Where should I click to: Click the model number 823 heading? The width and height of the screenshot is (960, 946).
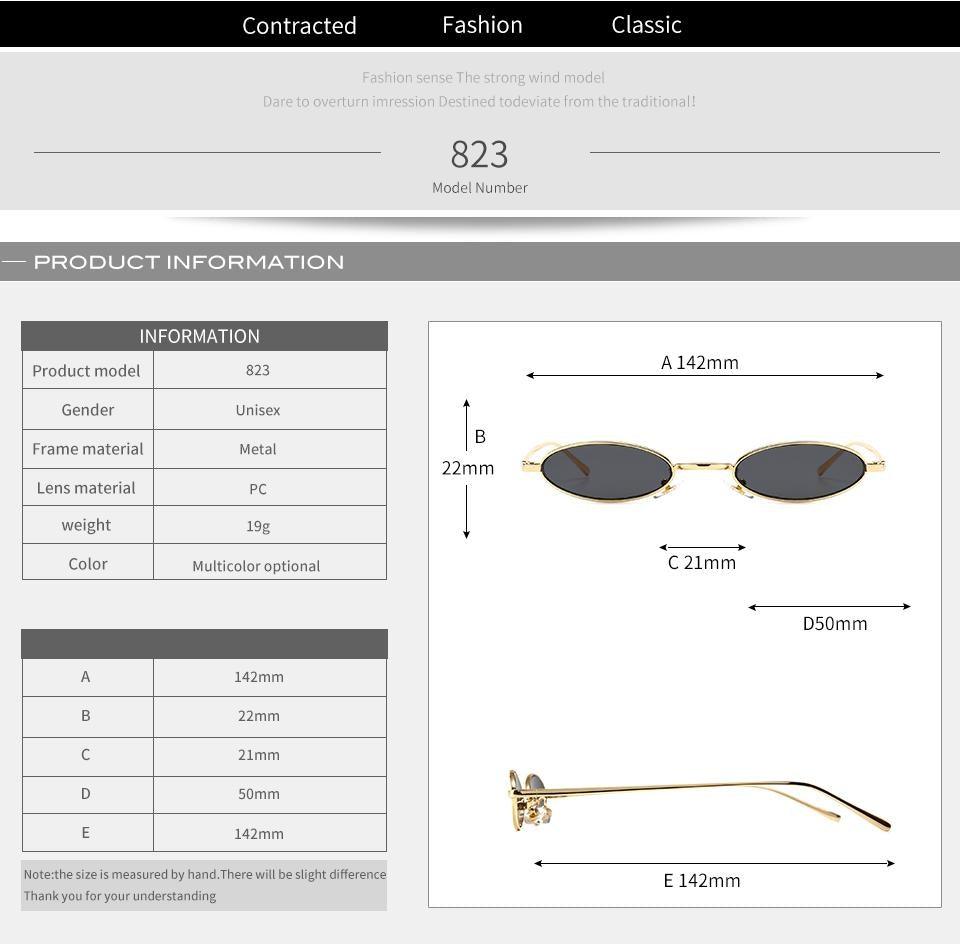pyautogui.click(x=480, y=153)
